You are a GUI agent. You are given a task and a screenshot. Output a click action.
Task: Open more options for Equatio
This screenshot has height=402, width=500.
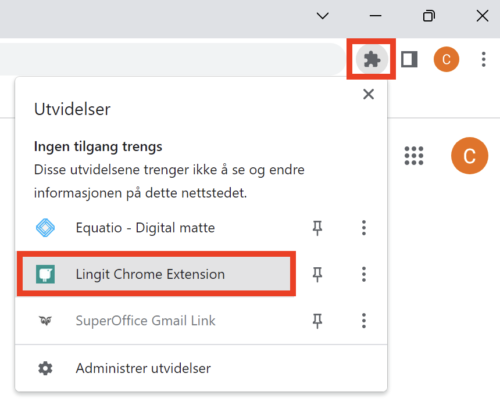(x=364, y=228)
